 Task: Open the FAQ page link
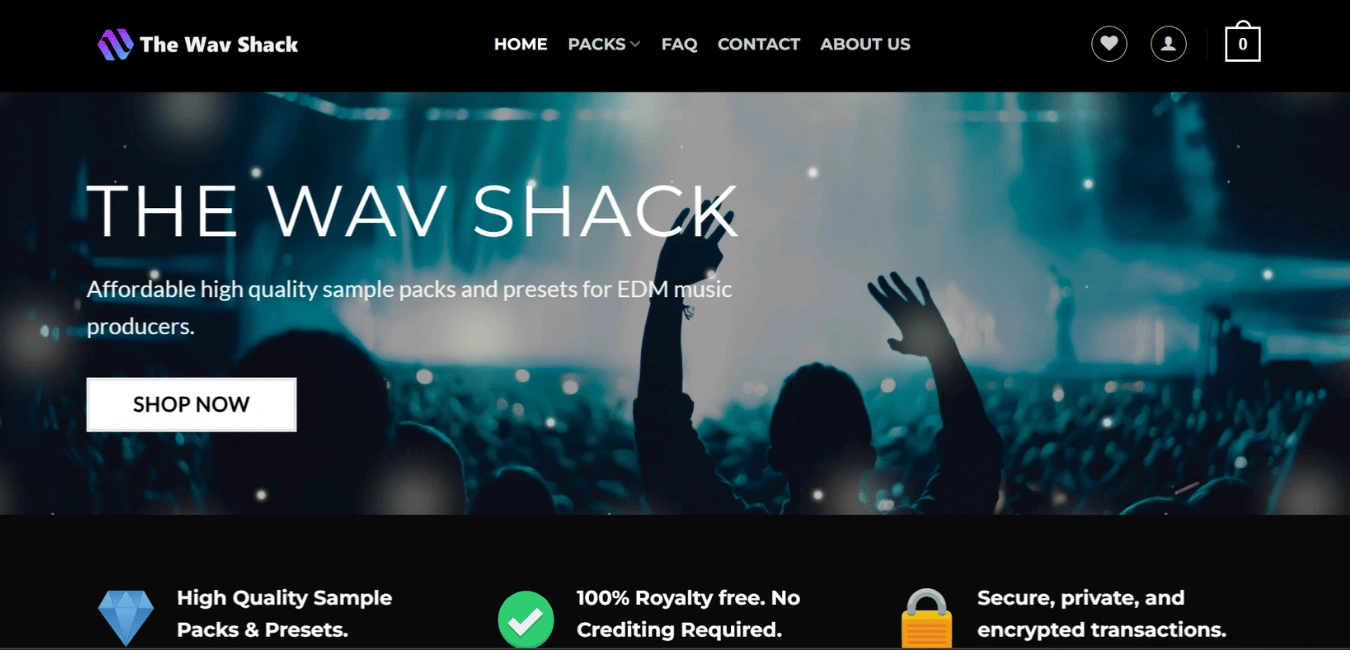[x=679, y=44]
